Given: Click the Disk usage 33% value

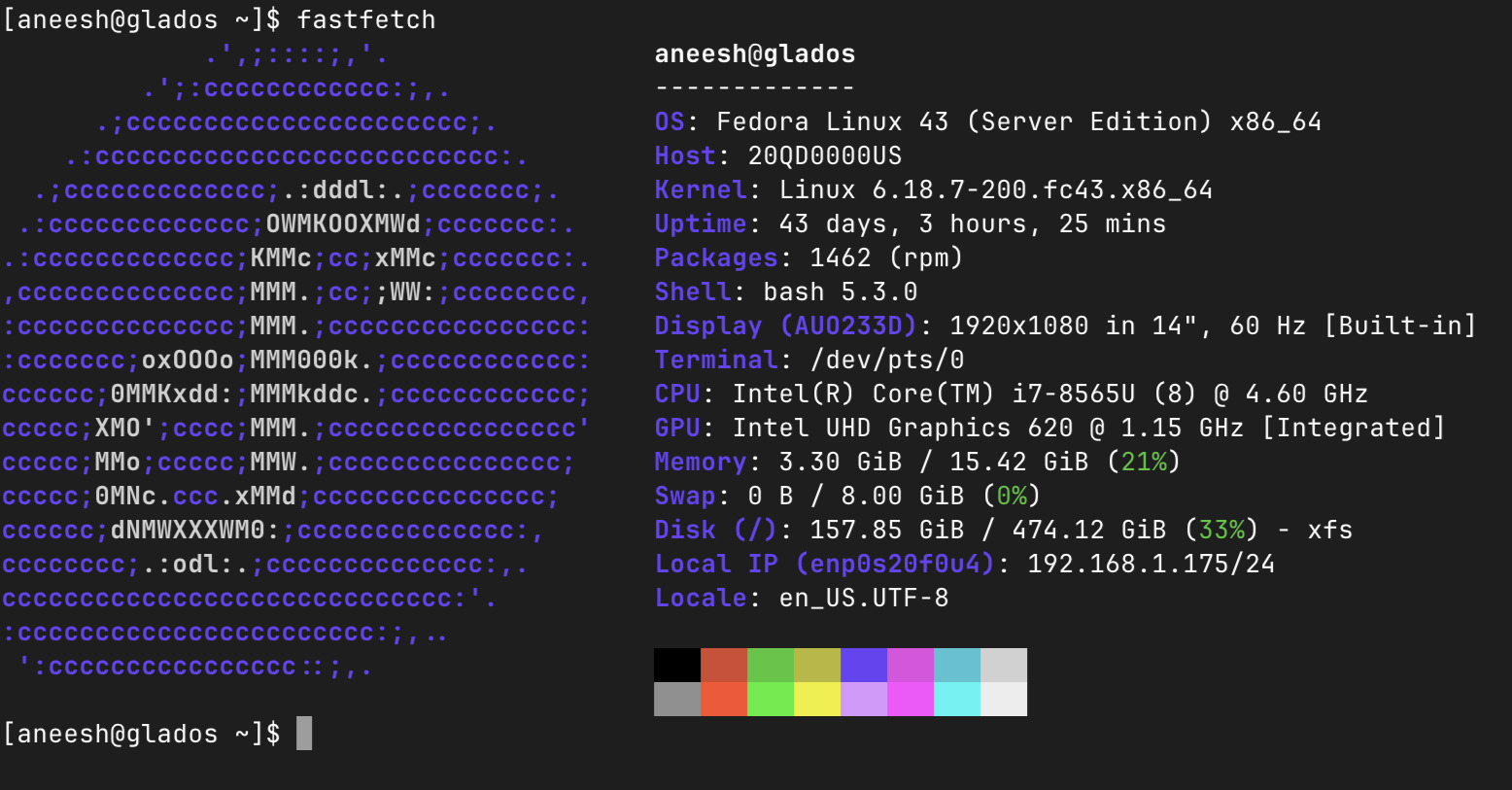Looking at the screenshot, I should (1221, 531).
